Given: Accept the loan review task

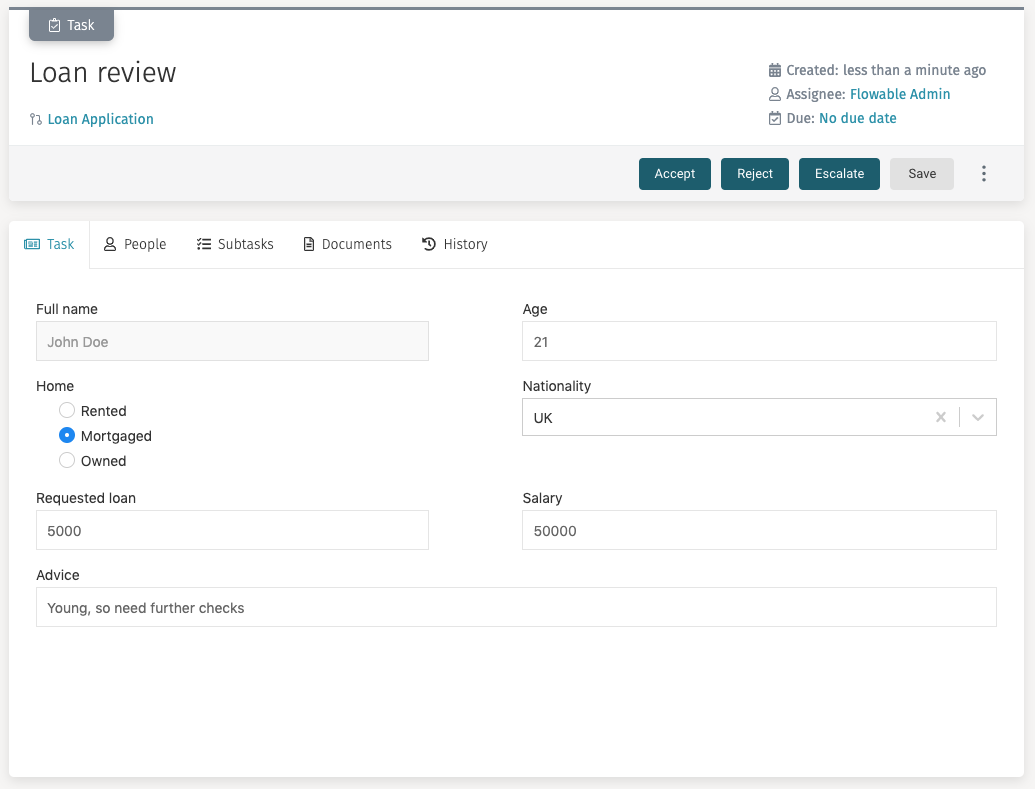Looking at the screenshot, I should tap(674, 173).
